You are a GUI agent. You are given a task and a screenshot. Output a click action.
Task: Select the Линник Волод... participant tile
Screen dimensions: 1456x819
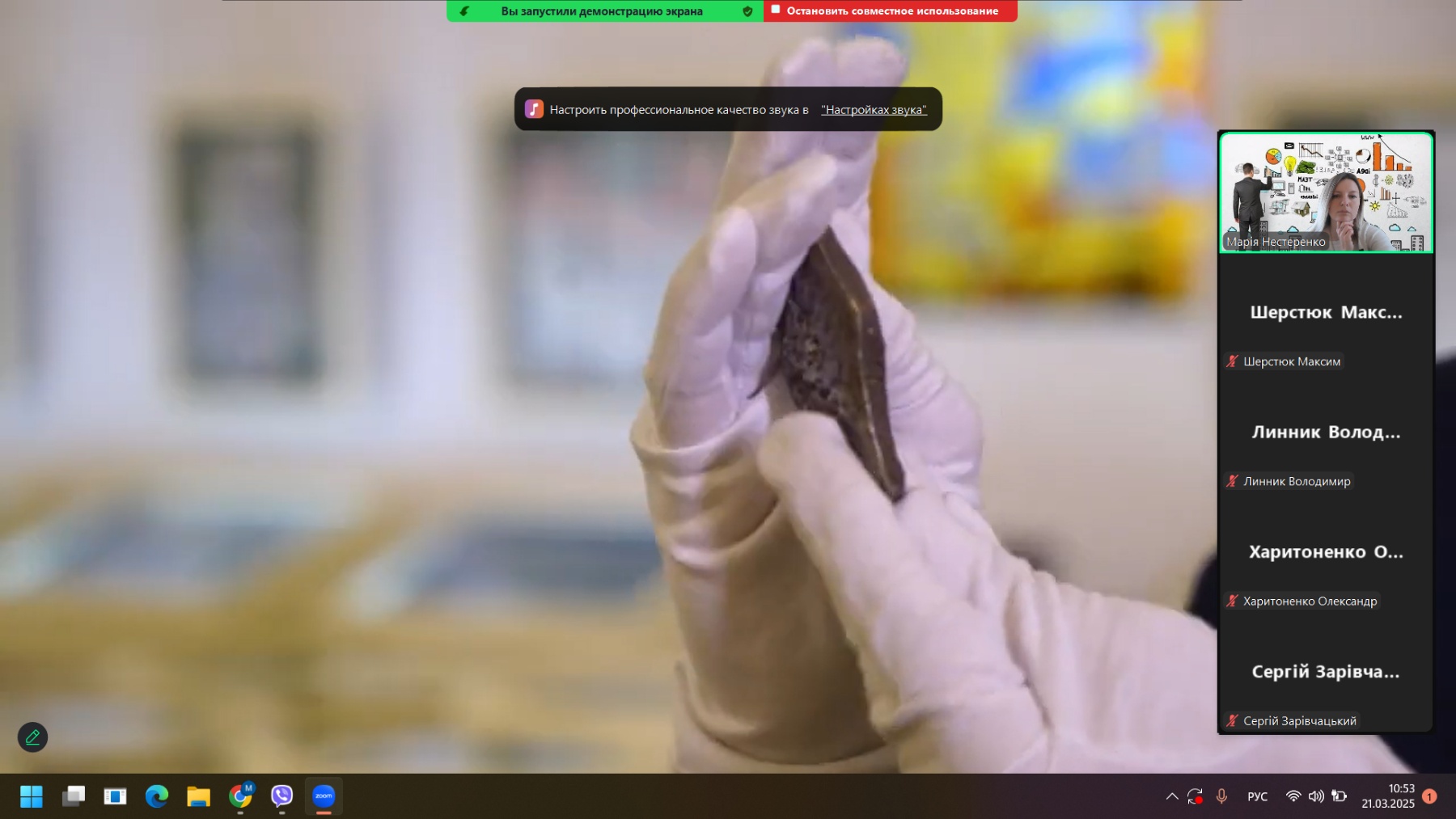click(x=1326, y=433)
